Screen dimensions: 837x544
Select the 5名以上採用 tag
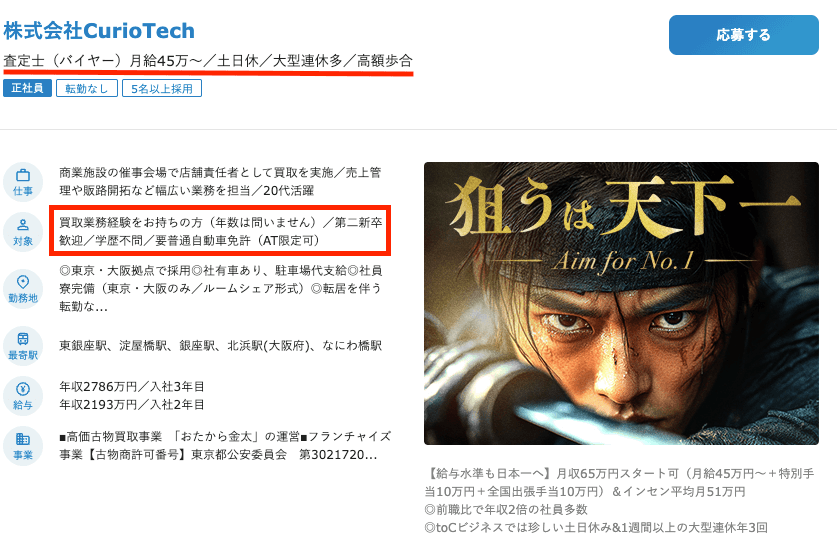162,89
